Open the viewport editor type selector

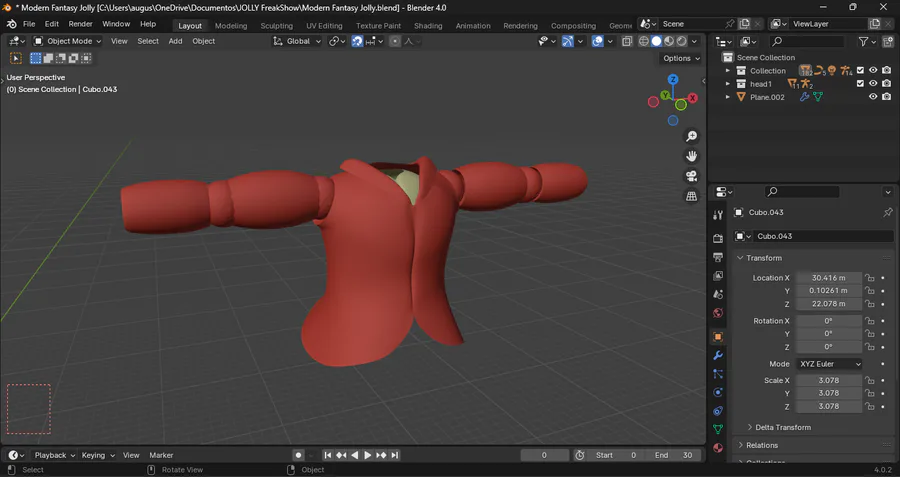click(x=15, y=41)
